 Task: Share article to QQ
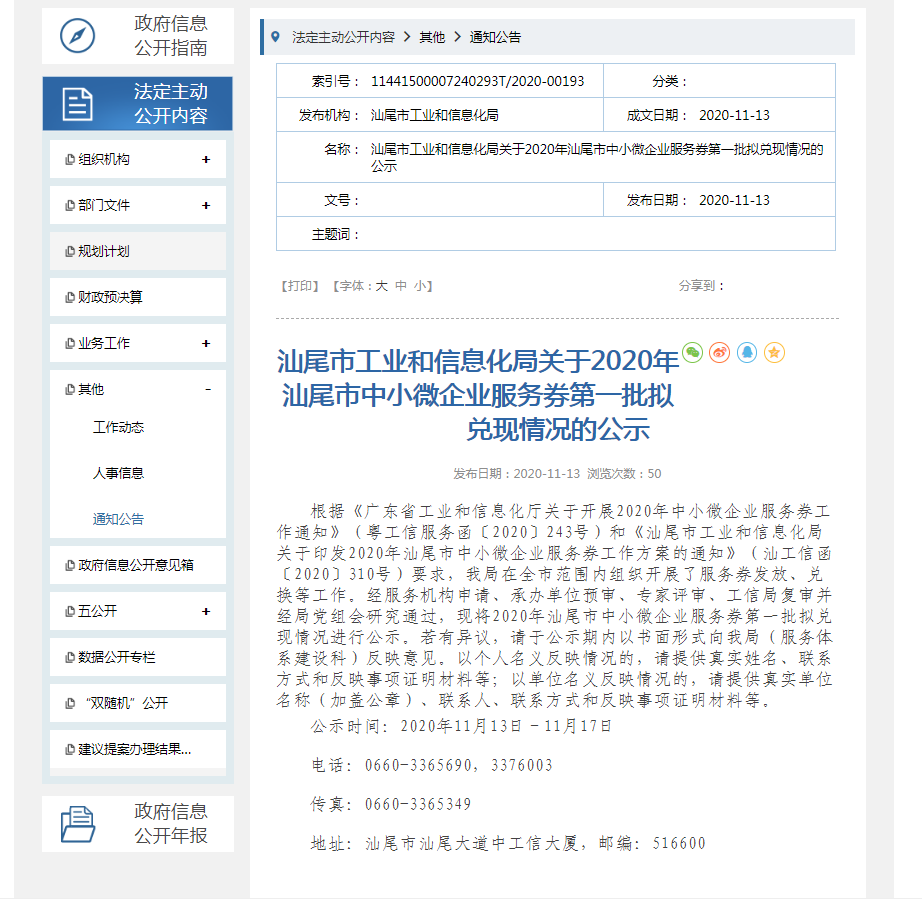746,352
